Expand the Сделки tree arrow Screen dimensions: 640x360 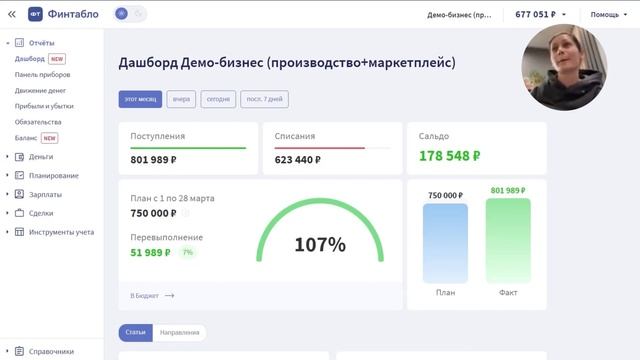[x=7, y=213]
